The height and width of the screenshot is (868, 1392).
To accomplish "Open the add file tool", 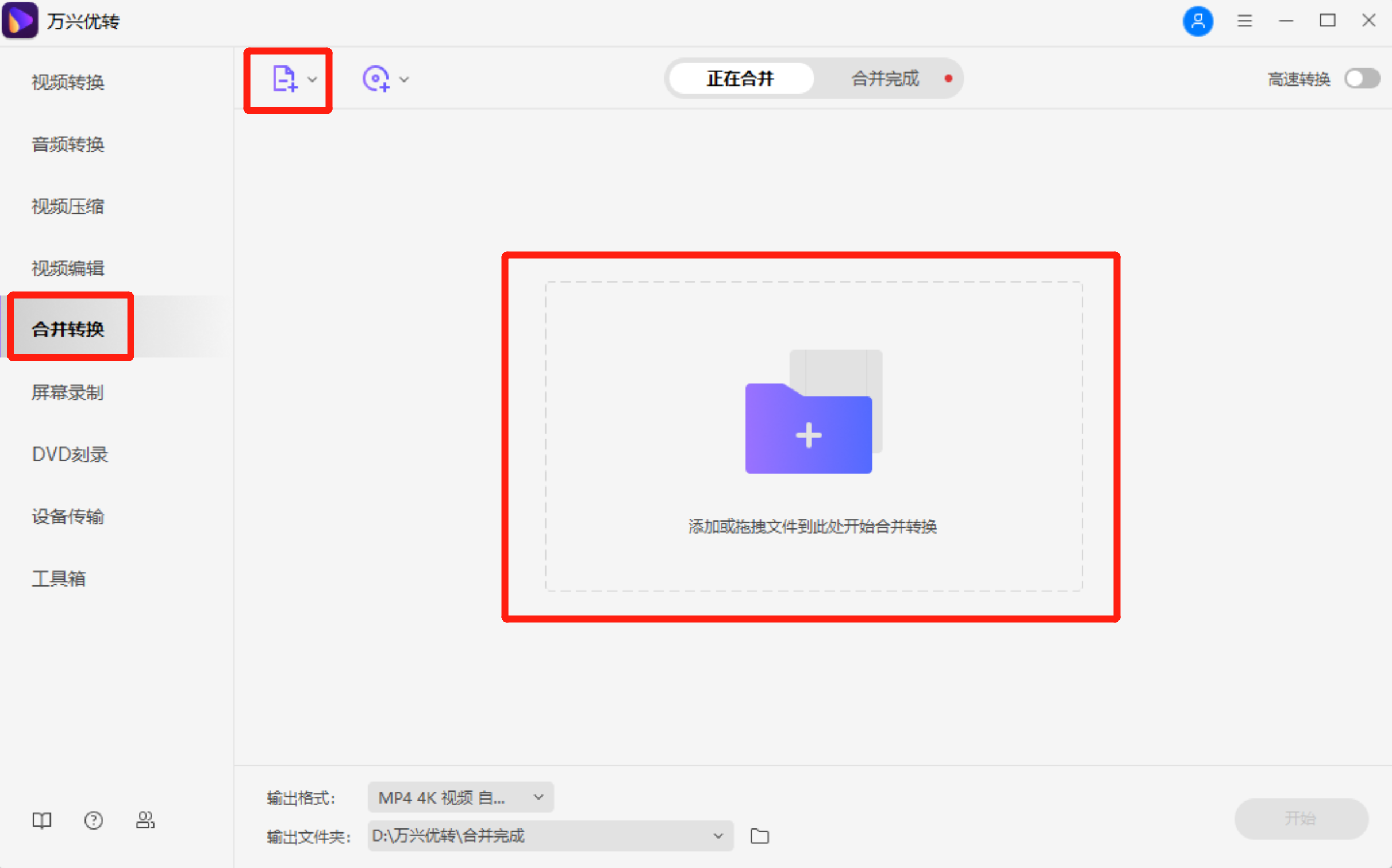I will click(284, 79).
